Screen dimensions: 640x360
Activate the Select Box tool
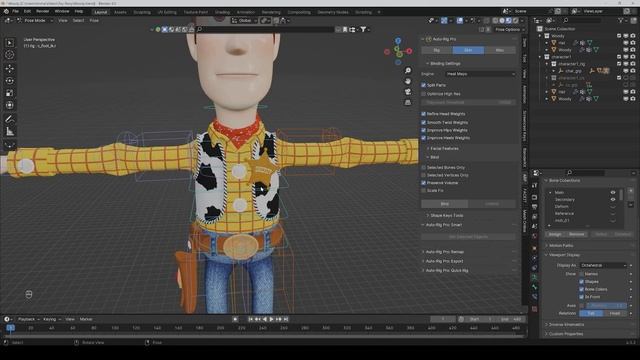pos(9,42)
